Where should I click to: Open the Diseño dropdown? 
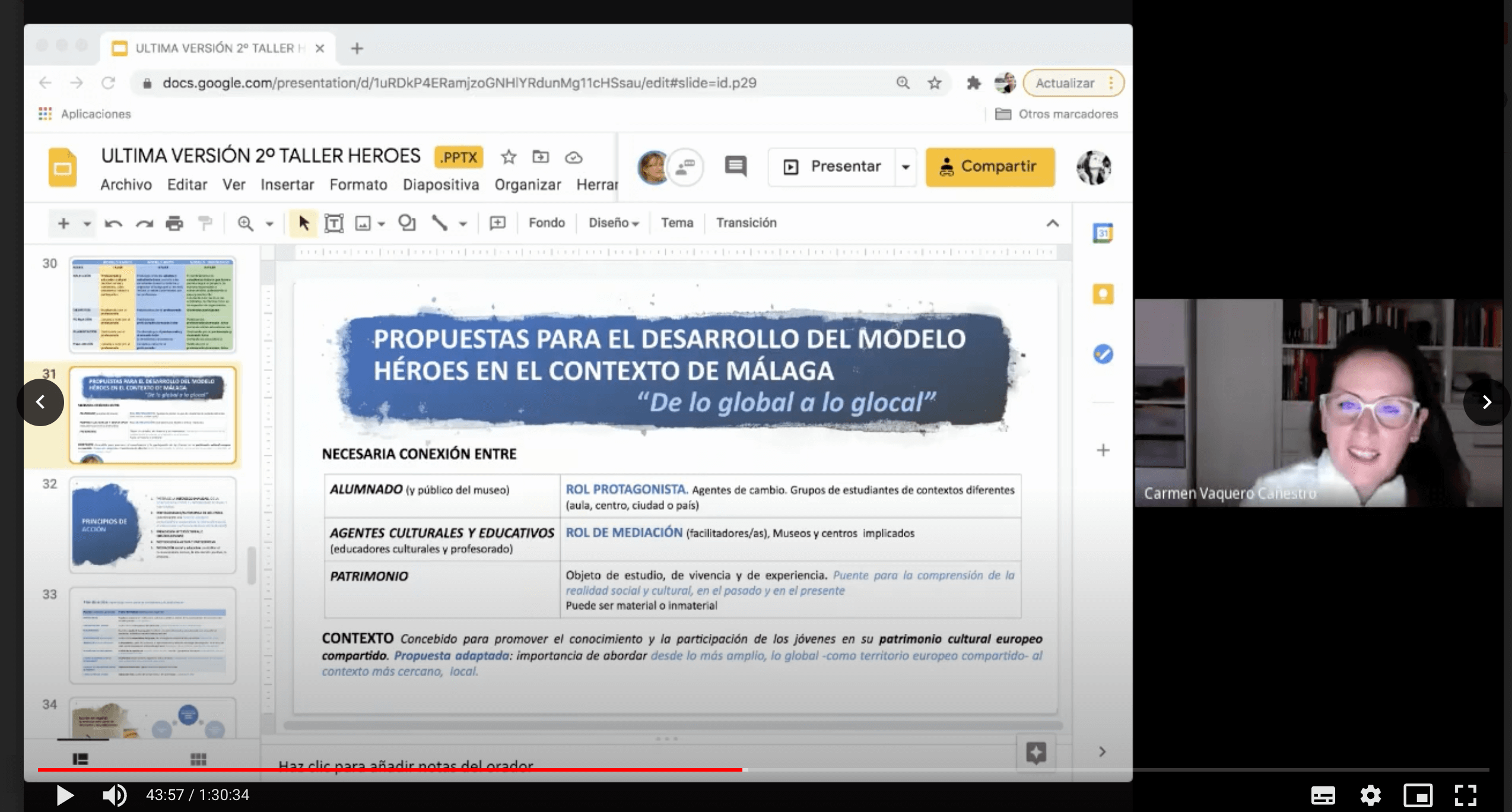[613, 223]
